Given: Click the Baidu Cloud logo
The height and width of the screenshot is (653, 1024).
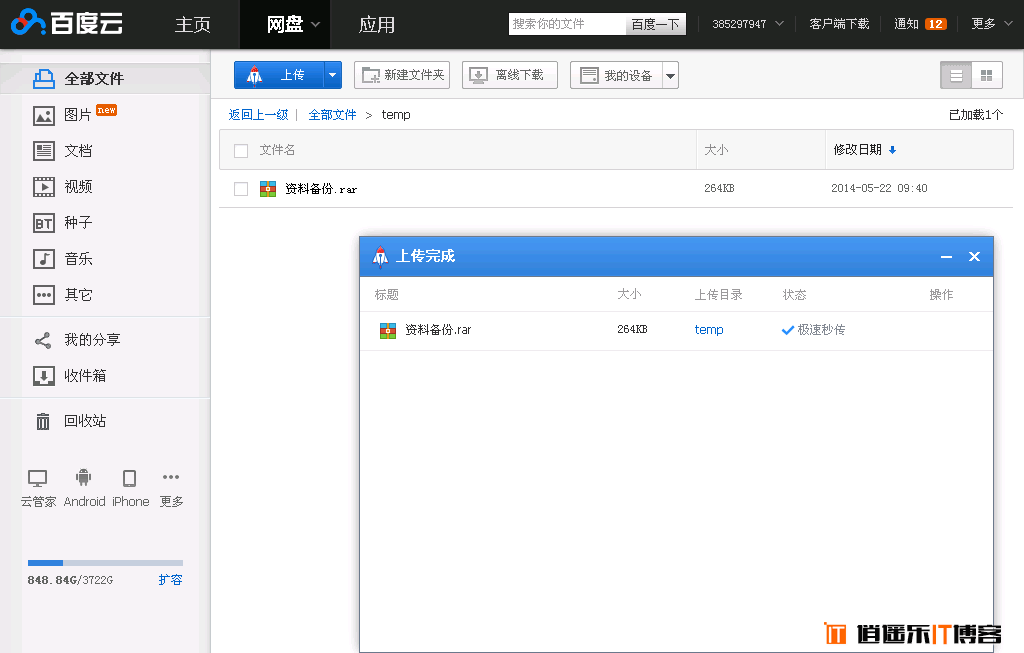Looking at the screenshot, I should tap(67, 23).
